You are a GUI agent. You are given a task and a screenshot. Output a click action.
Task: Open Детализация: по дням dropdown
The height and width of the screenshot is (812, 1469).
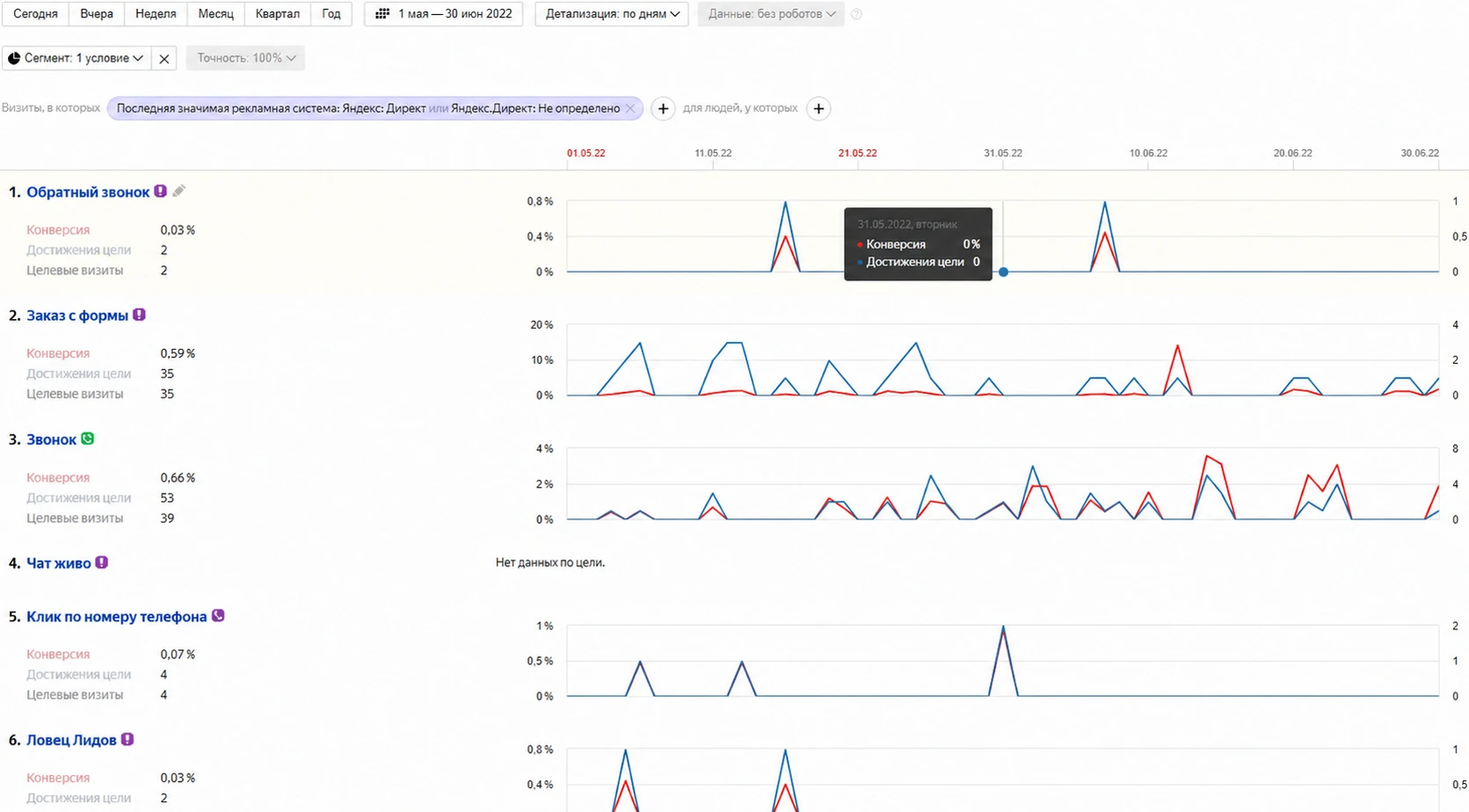[612, 14]
